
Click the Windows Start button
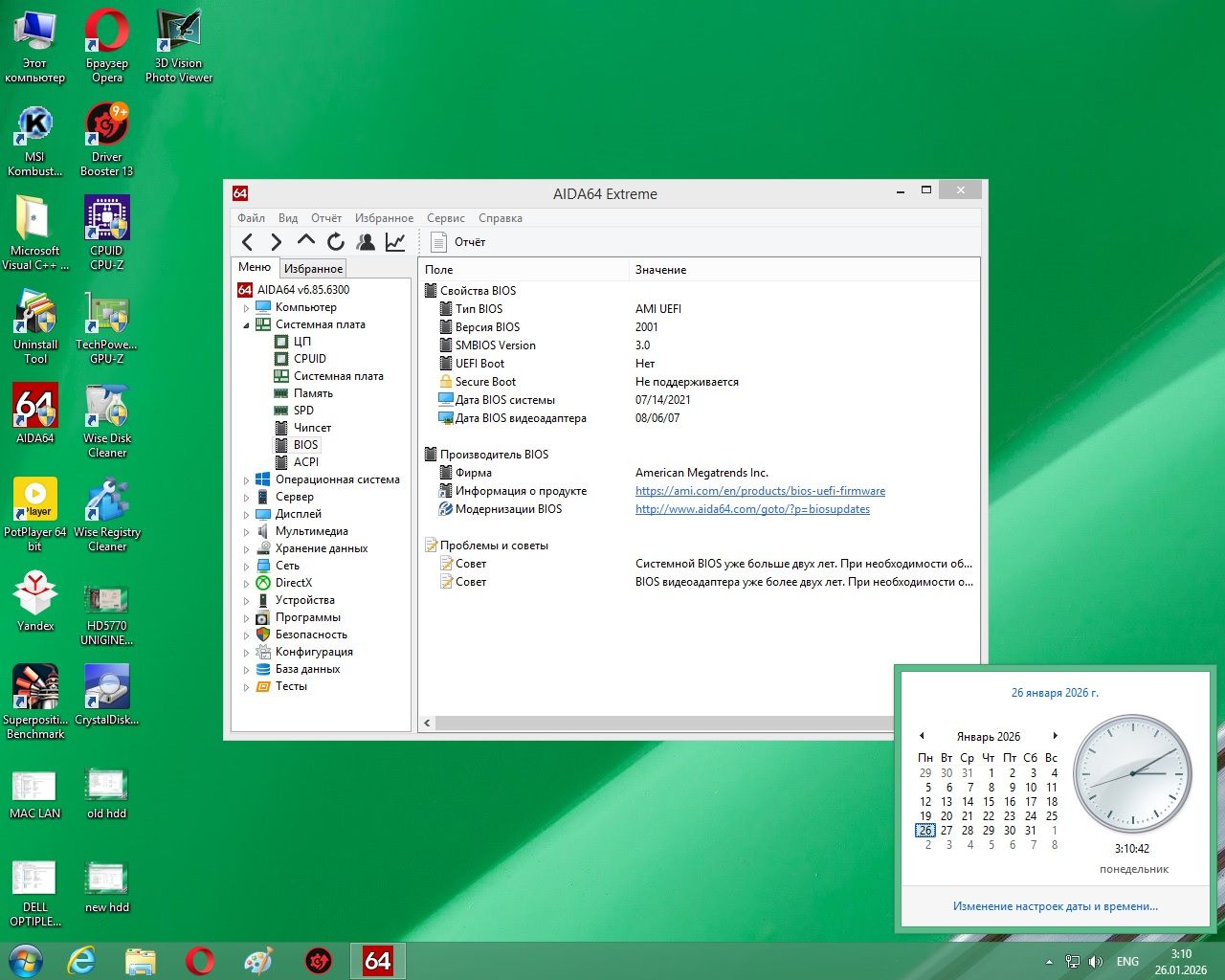point(26,961)
